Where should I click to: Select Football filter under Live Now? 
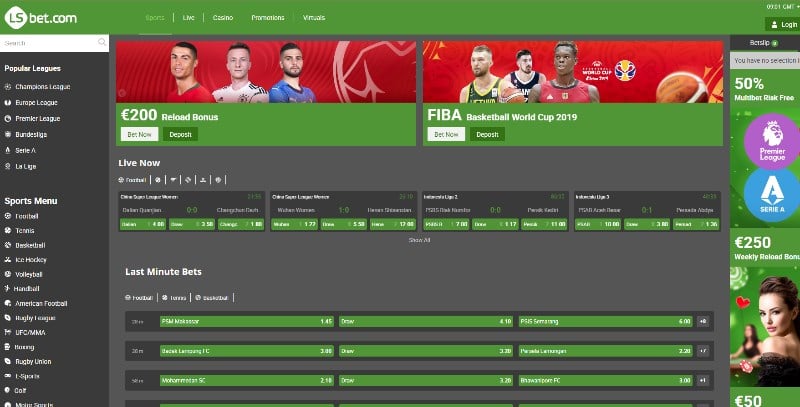[x=133, y=180]
